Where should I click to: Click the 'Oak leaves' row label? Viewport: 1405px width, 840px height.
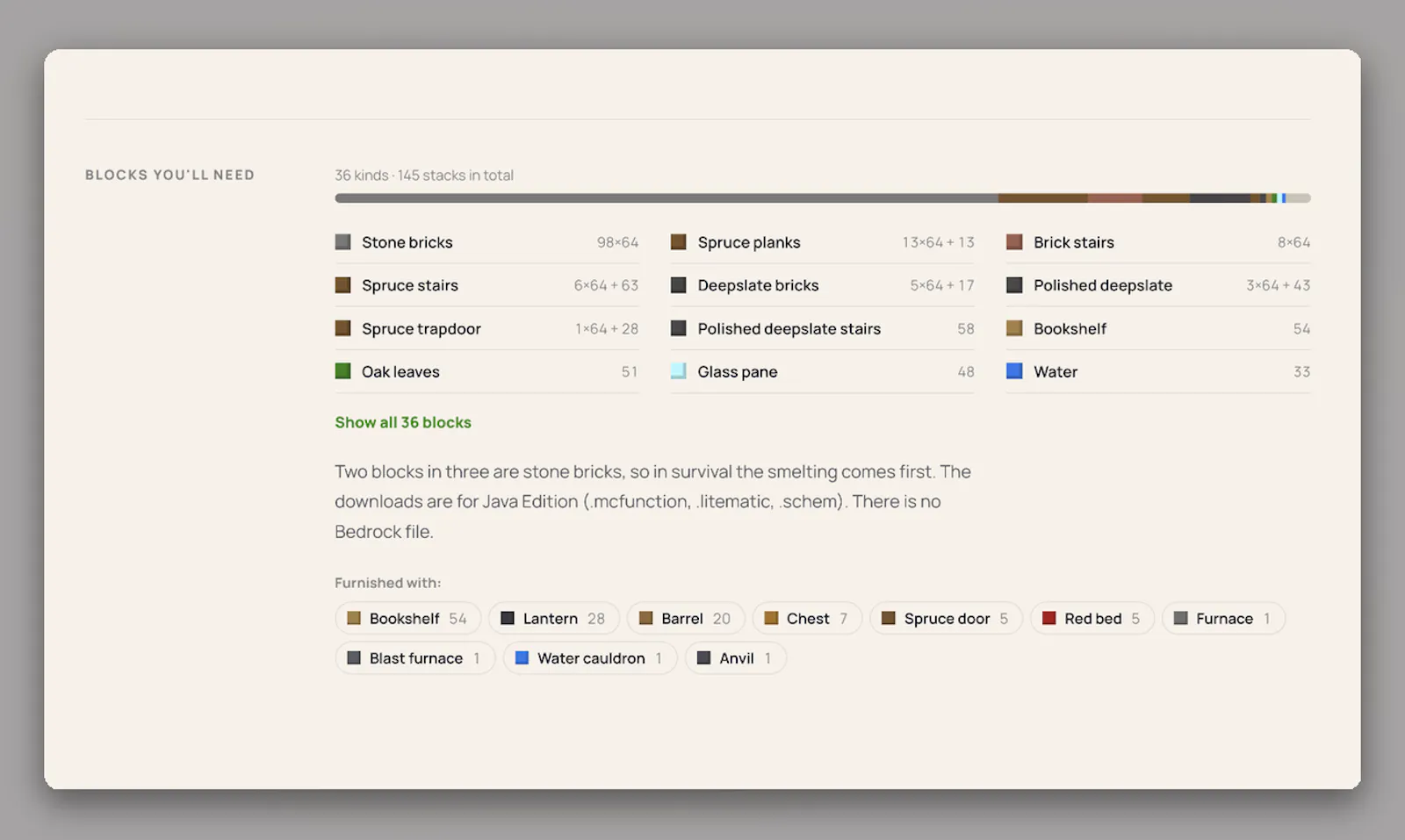400,372
